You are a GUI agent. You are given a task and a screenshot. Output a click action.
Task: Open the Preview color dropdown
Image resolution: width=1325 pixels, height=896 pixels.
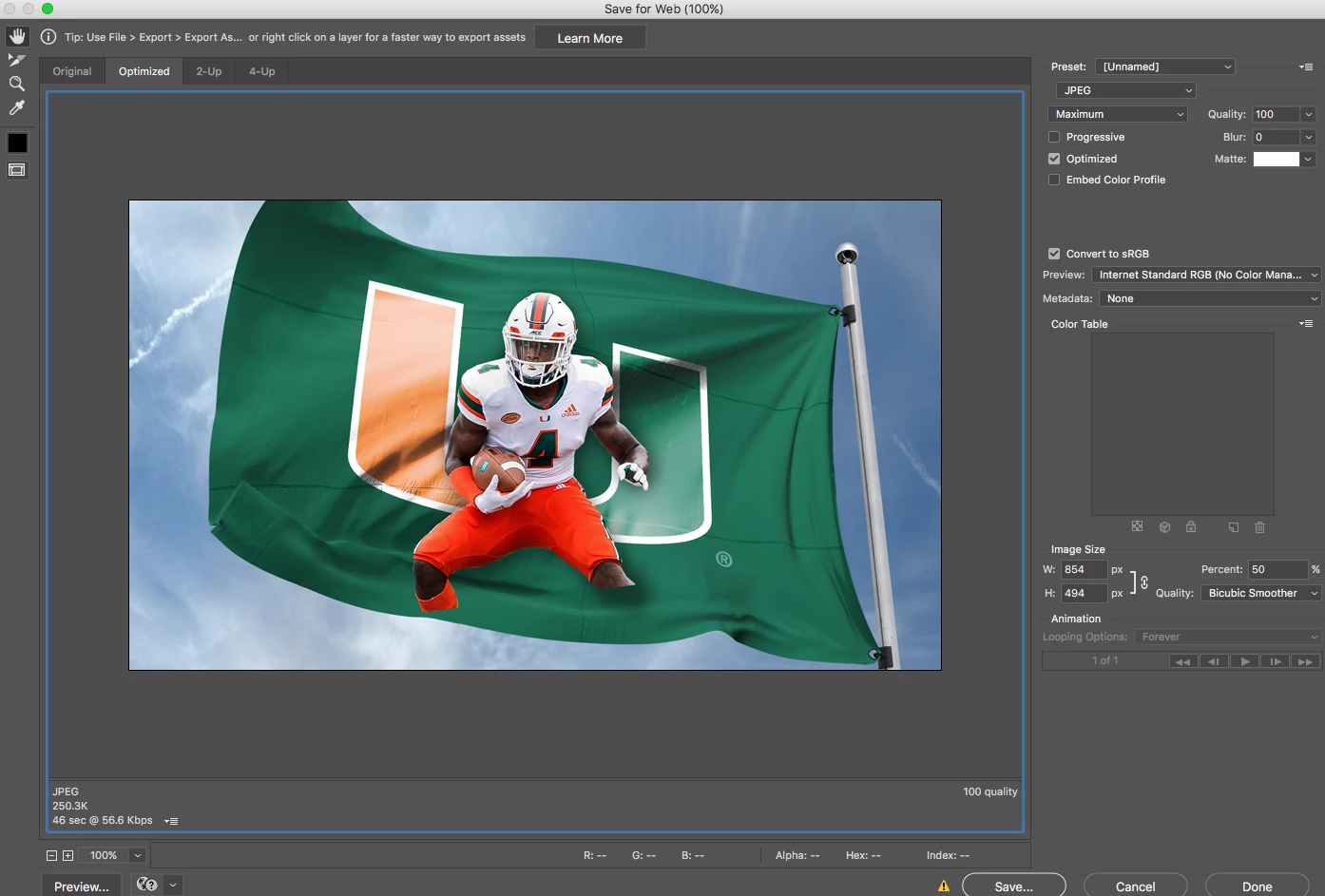tap(1206, 275)
